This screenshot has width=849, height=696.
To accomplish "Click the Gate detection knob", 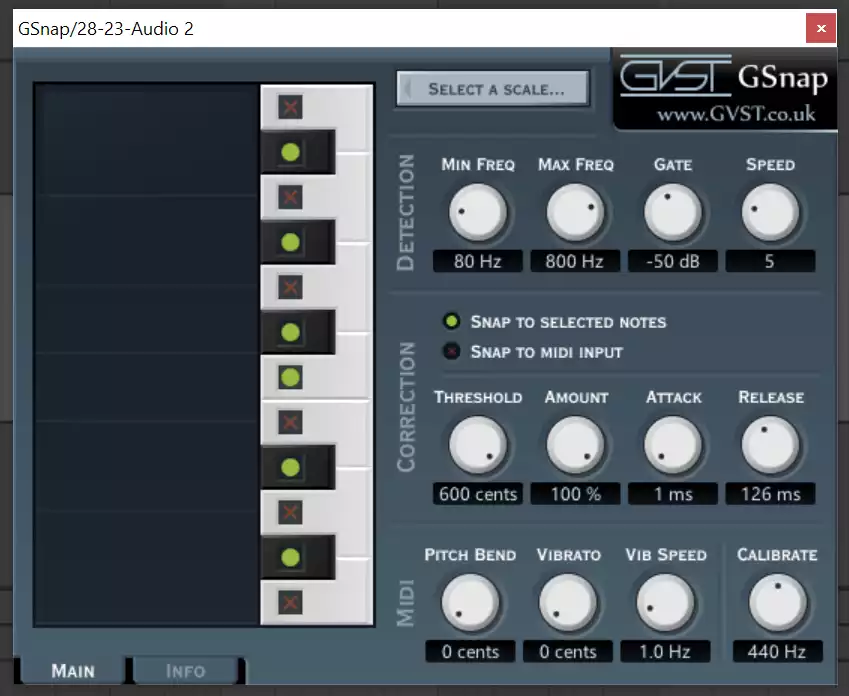I will tap(673, 212).
